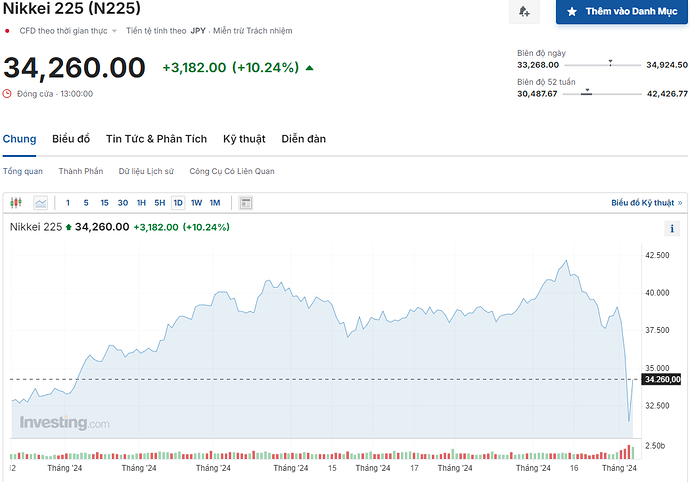Click the 34,260.00 price label on chart axis

coord(661,379)
